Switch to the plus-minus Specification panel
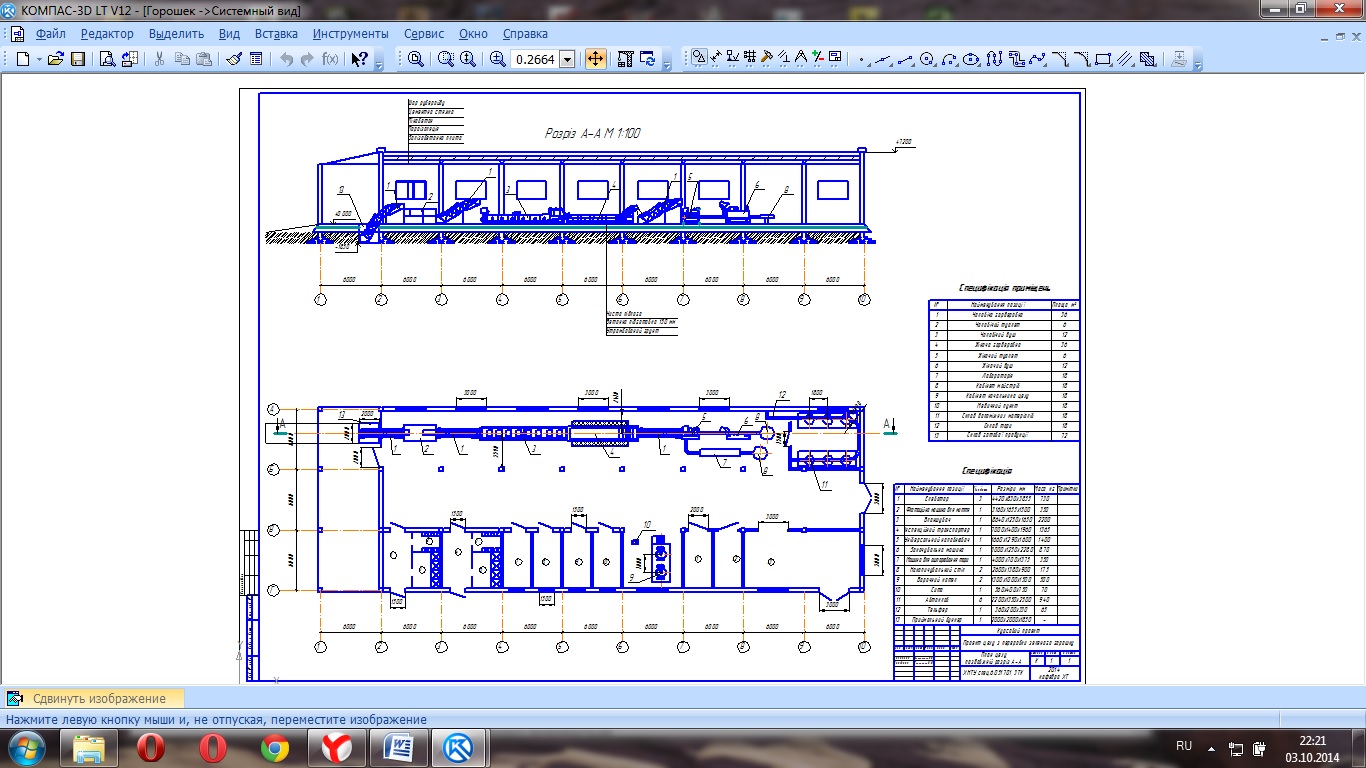Image resolution: width=1366 pixels, height=768 pixels. tap(818, 57)
